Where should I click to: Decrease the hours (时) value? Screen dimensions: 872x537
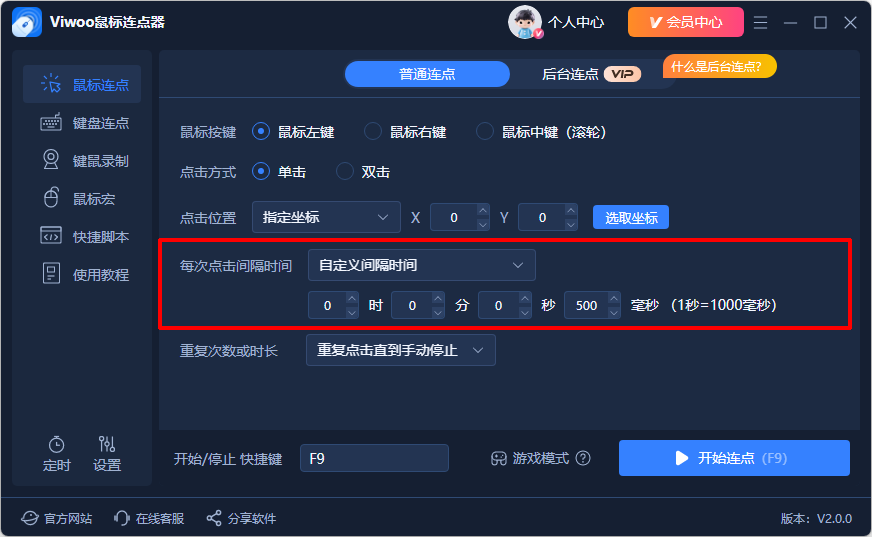click(x=352, y=312)
